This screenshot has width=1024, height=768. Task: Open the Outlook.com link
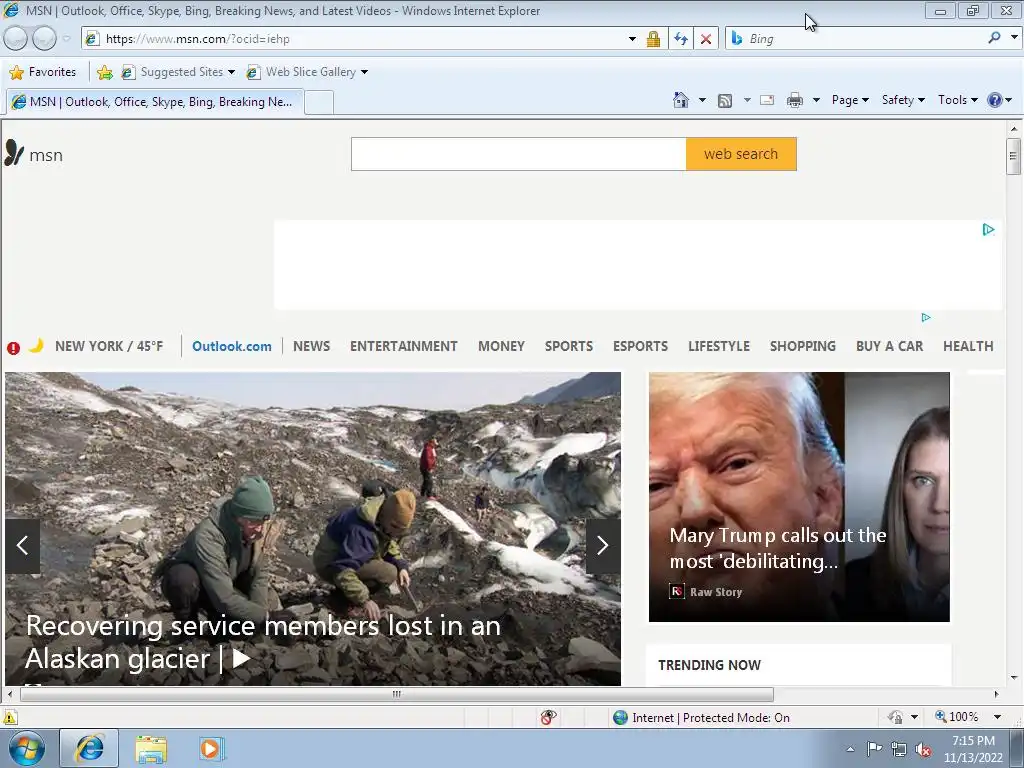point(232,346)
